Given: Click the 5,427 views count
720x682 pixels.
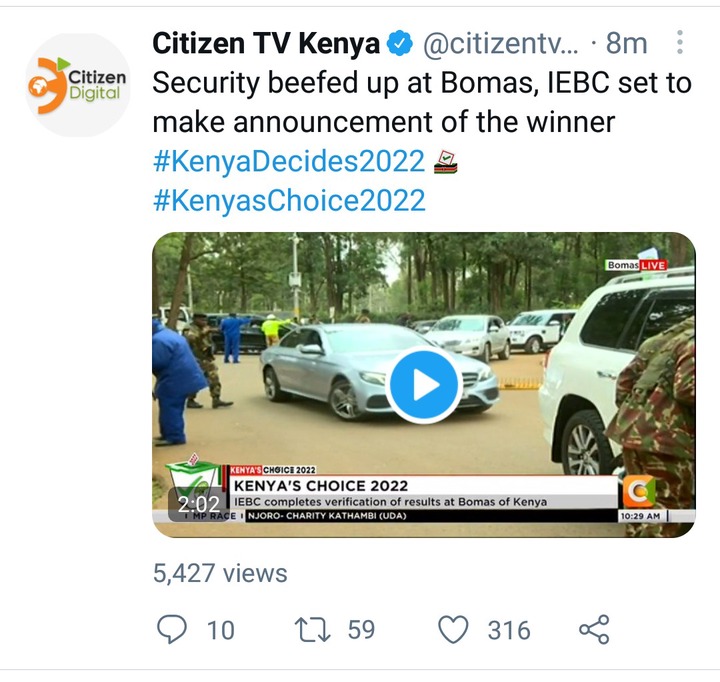Looking at the screenshot, I should click(x=220, y=573).
